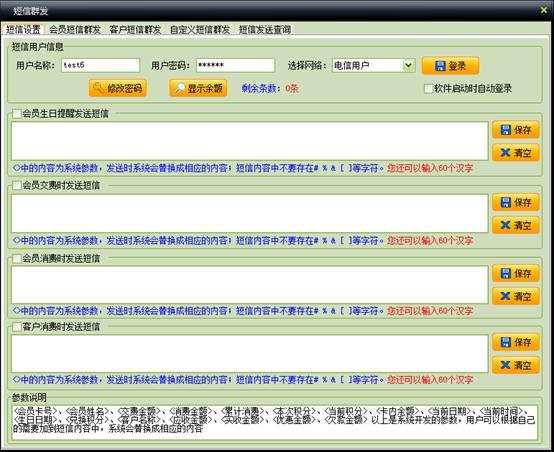554x452 pixels.
Task: Save the 会员交费时 message with 保存
Action: [516, 202]
